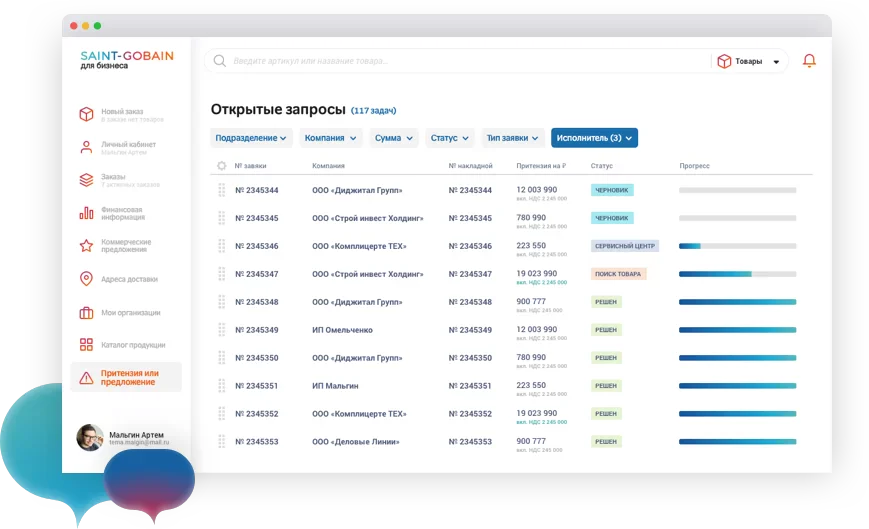This screenshot has height=529, width=869.
Task: Expand the Подразделение filter dropdown
Action: pos(251,138)
